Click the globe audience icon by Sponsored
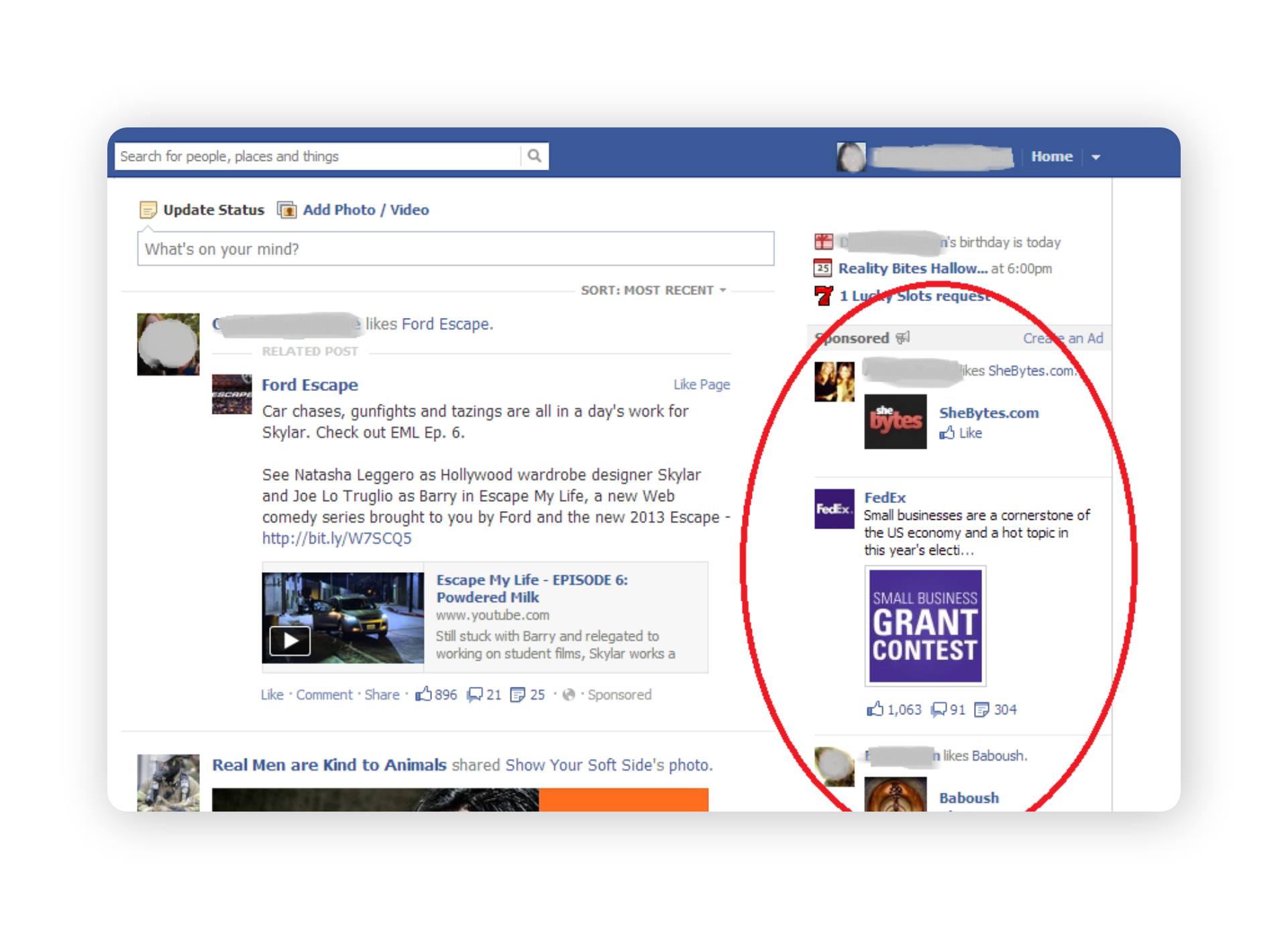The height and width of the screenshot is (939, 1288). pos(569,695)
